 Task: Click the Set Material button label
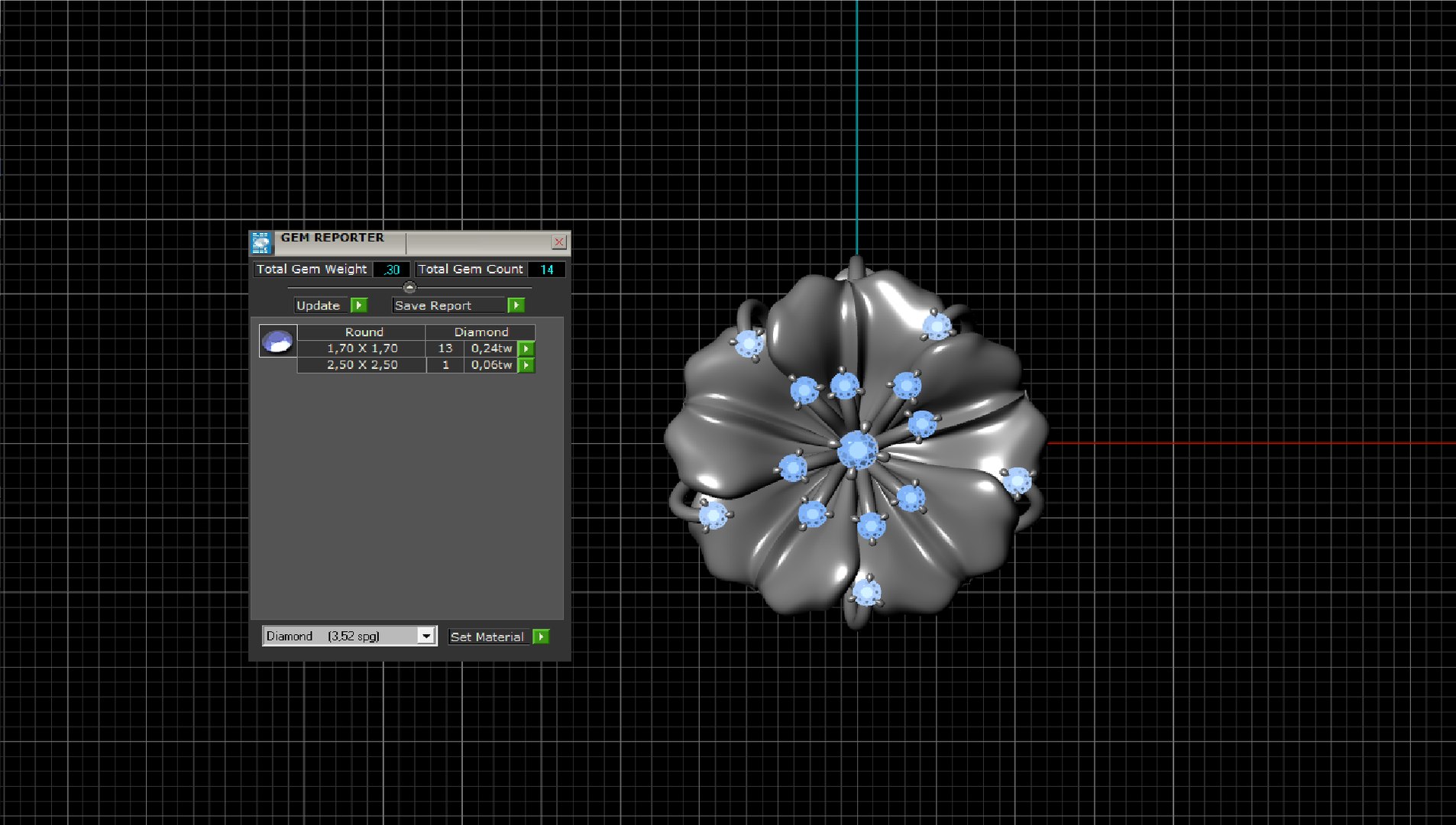pyautogui.click(x=487, y=637)
